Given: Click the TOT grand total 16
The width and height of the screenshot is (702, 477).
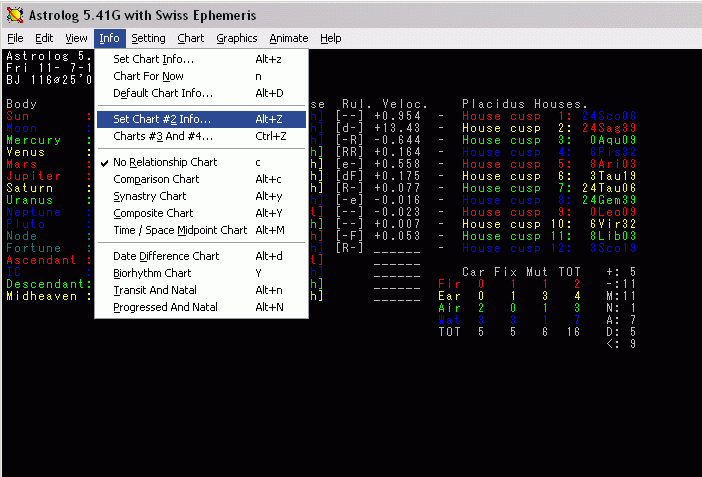Looking at the screenshot, I should (573, 332).
